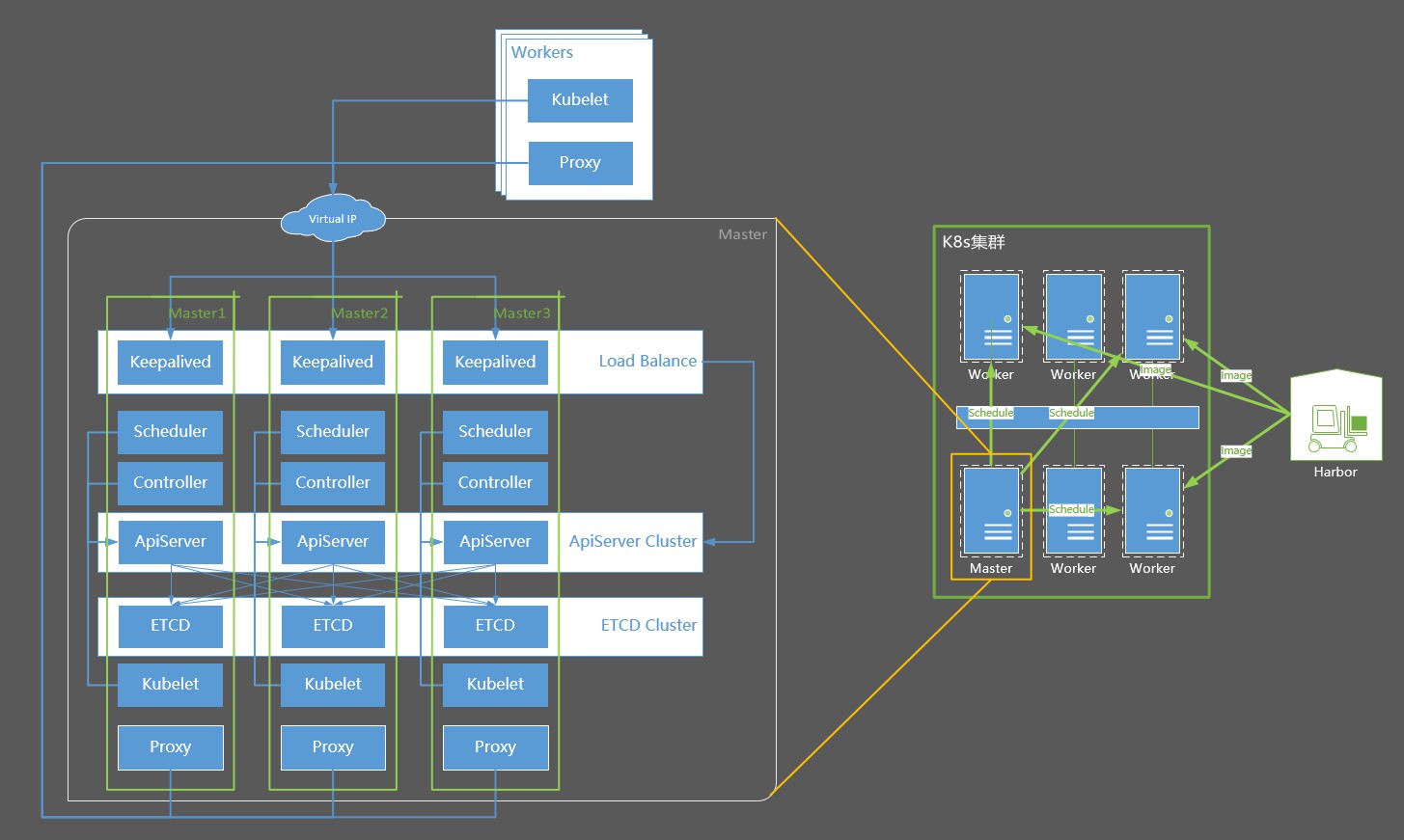1404x840 pixels.
Task: Select the ETCD Cluster label
Action: click(x=648, y=625)
